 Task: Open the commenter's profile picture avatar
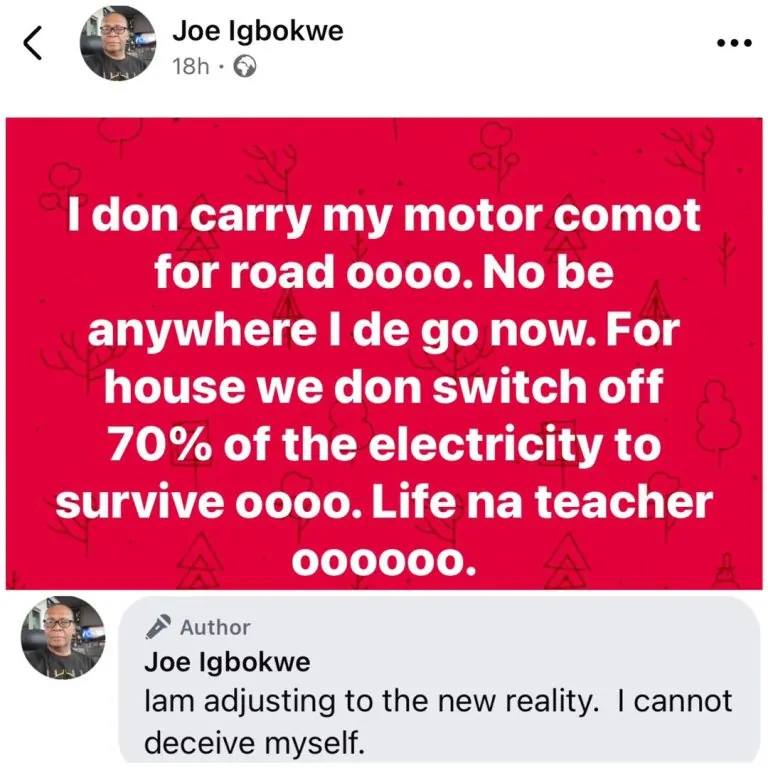(63, 637)
